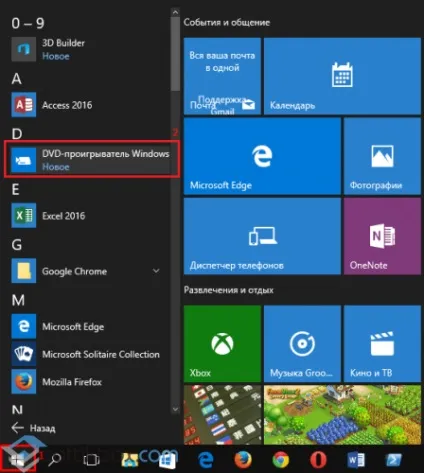Launch Firefox from the taskbar
Image resolution: width=424 pixels, height=473 pixels.
(x=243, y=460)
